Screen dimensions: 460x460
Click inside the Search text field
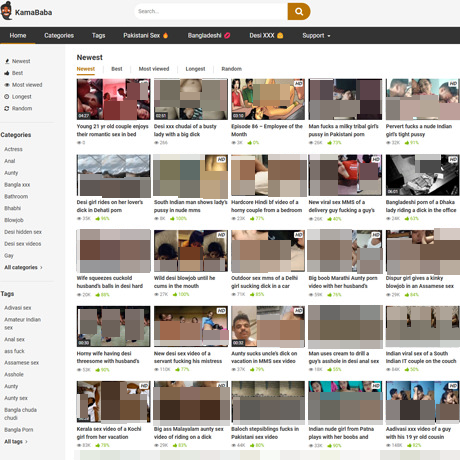click(x=211, y=12)
